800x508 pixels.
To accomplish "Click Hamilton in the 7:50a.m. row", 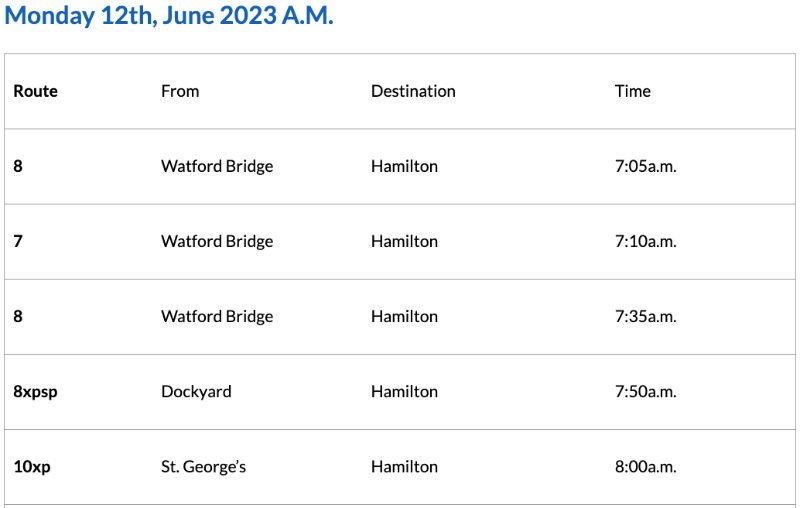I will 404,391.
